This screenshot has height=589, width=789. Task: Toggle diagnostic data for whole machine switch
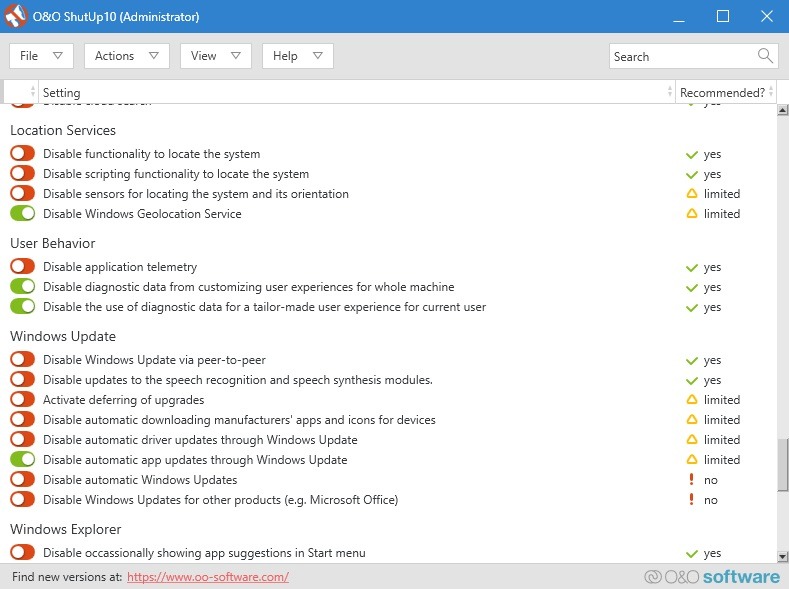coord(23,287)
